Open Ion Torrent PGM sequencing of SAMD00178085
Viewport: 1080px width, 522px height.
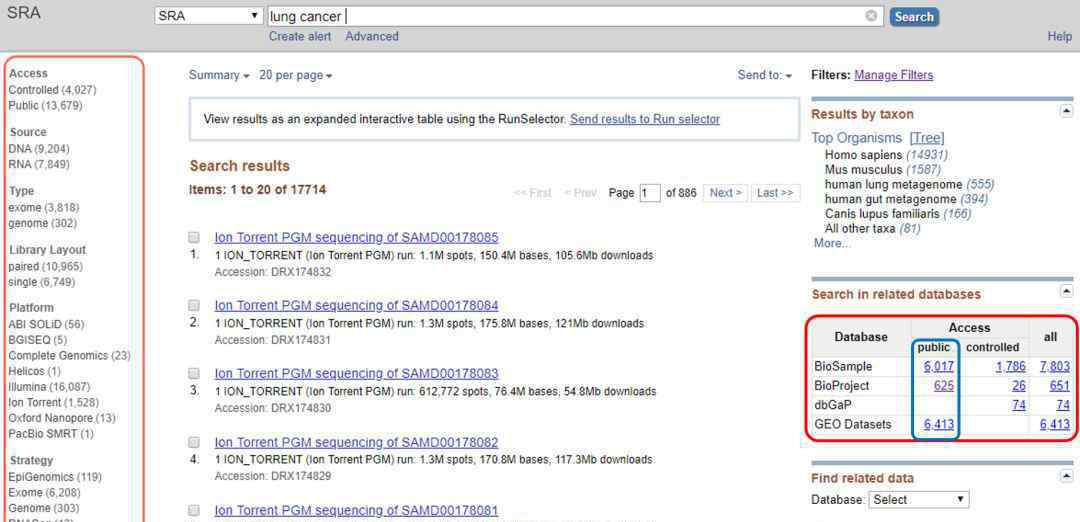(x=356, y=238)
